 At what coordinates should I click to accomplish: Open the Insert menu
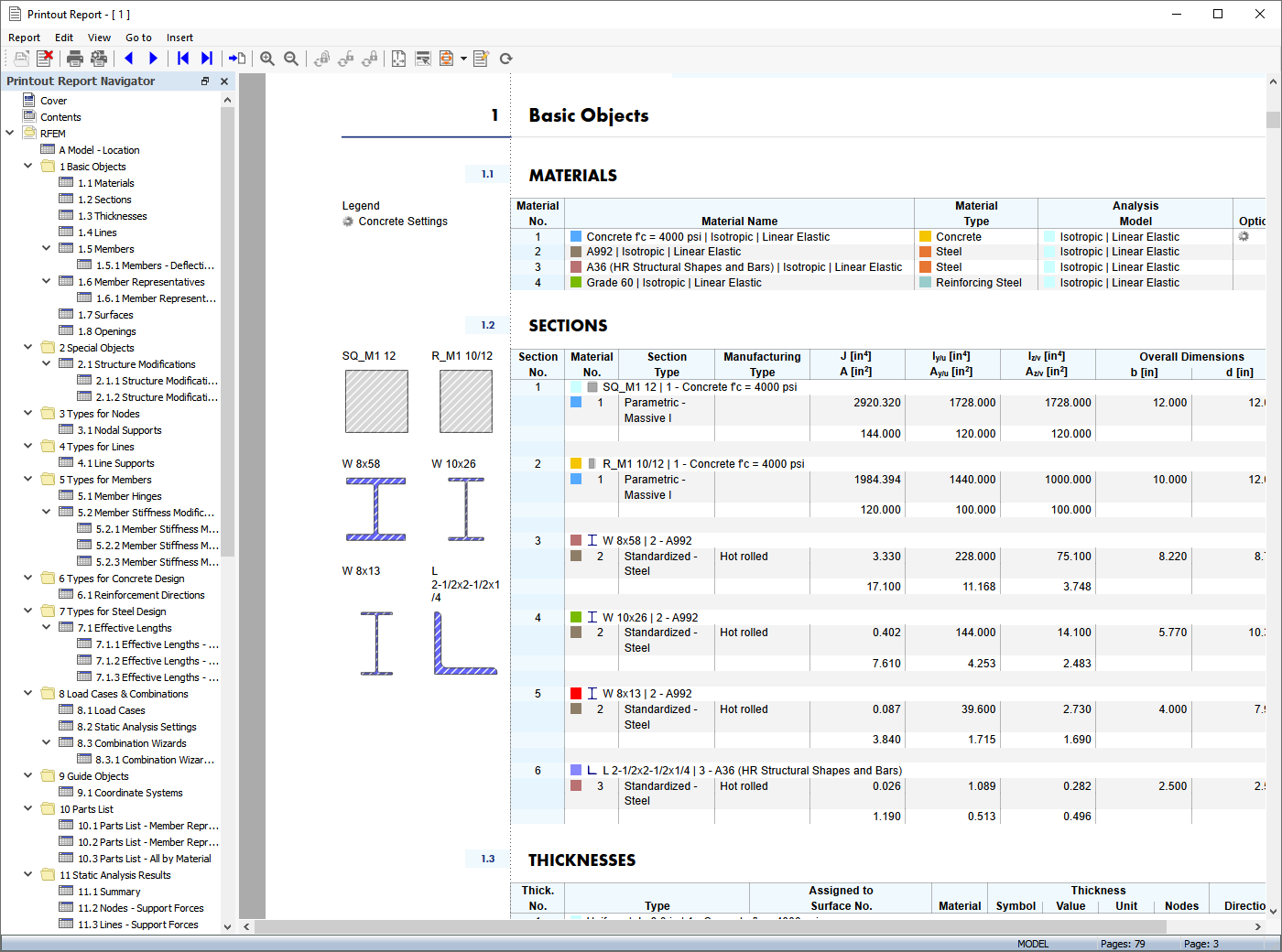(179, 38)
